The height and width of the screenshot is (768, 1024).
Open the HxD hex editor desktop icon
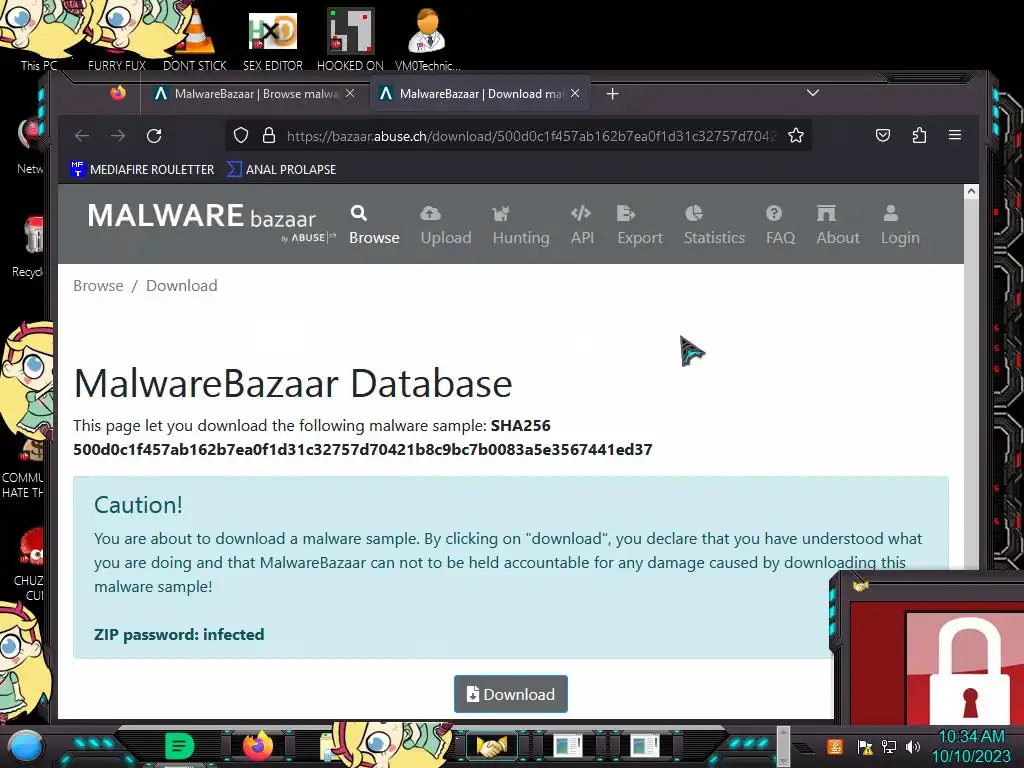[x=273, y=40]
